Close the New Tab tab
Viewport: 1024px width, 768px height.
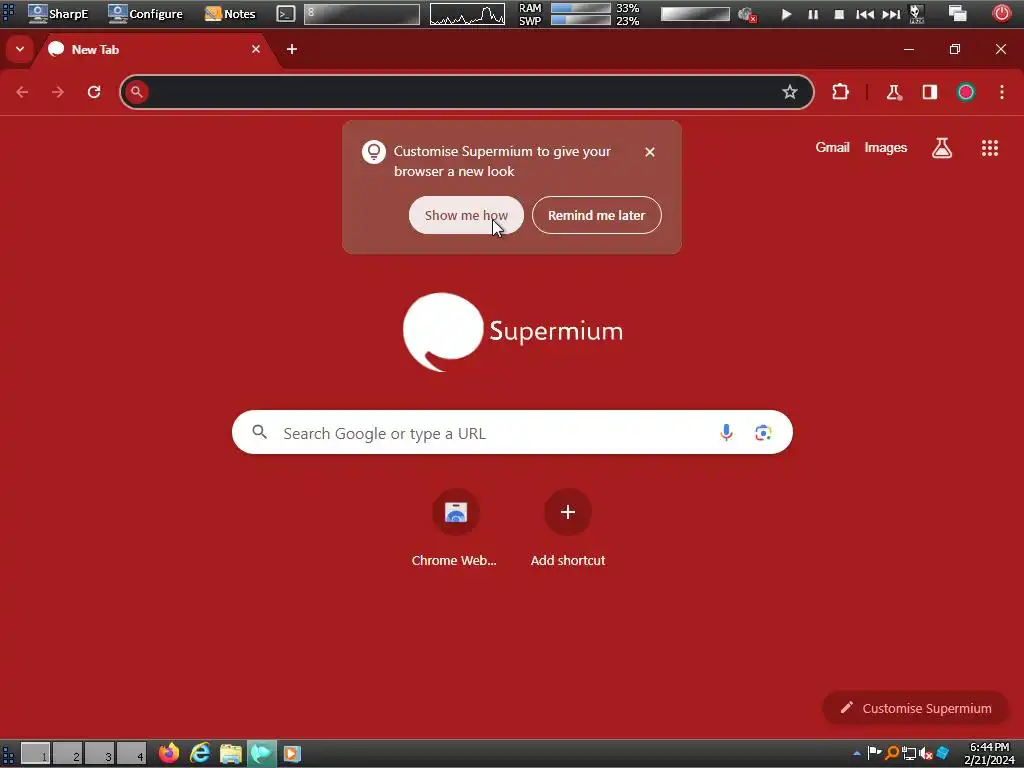point(256,49)
